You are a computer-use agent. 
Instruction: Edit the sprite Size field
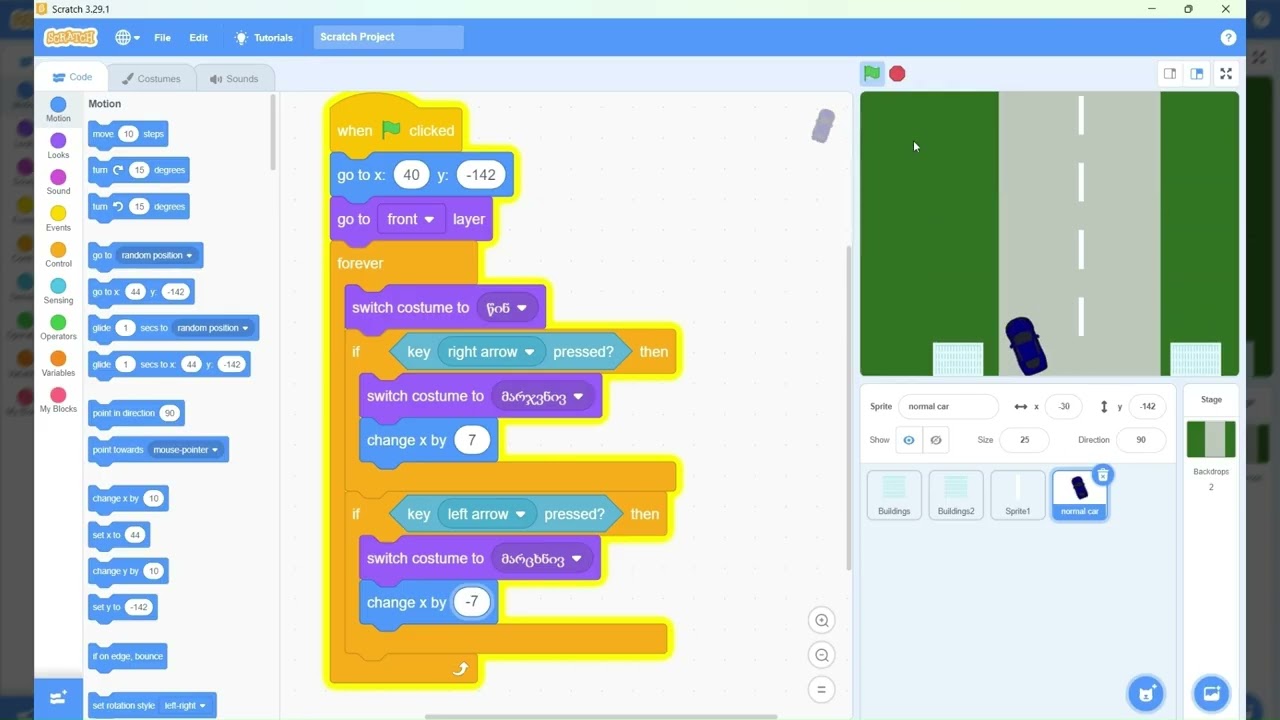(x=1024, y=440)
